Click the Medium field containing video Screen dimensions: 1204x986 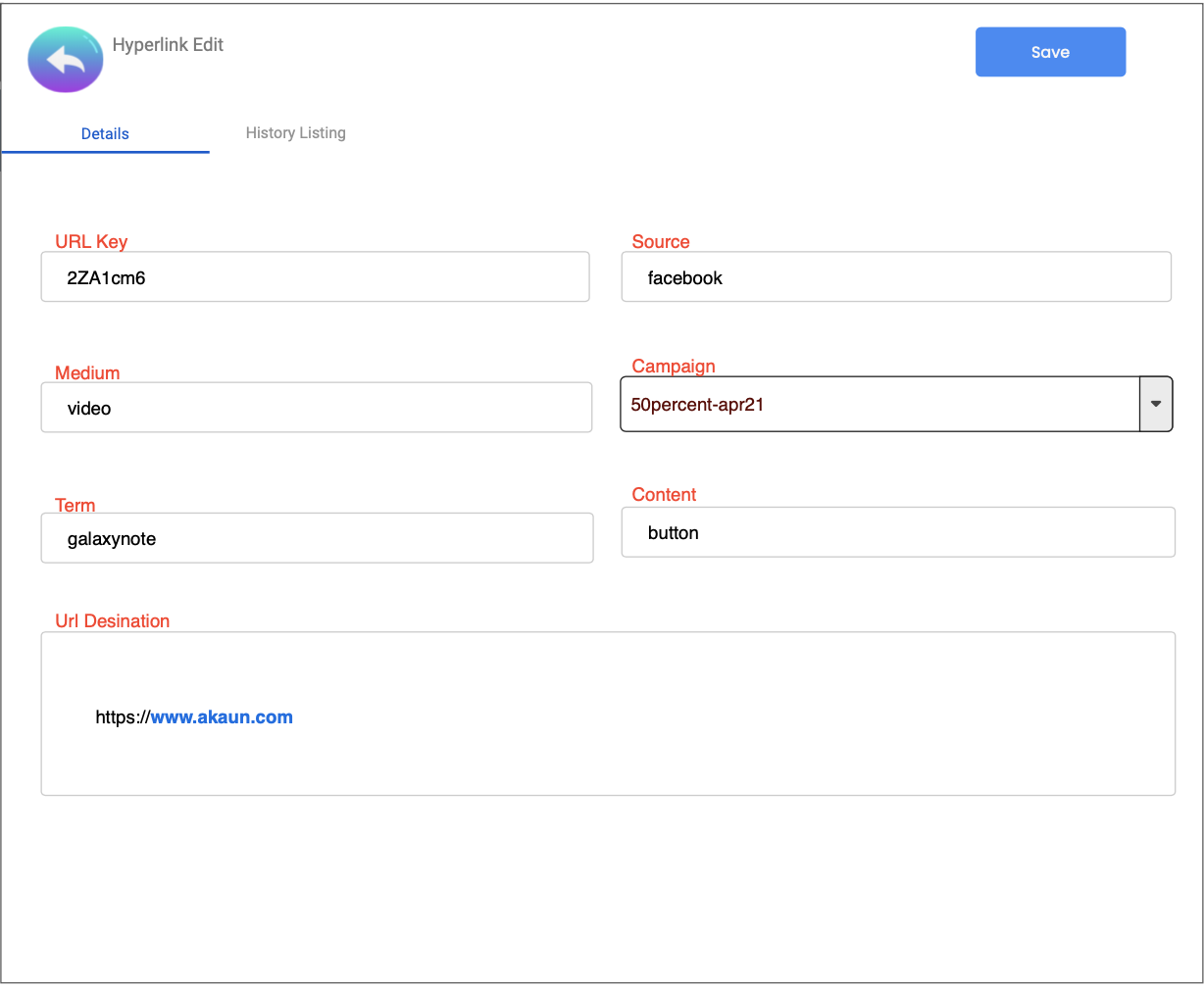click(316, 408)
